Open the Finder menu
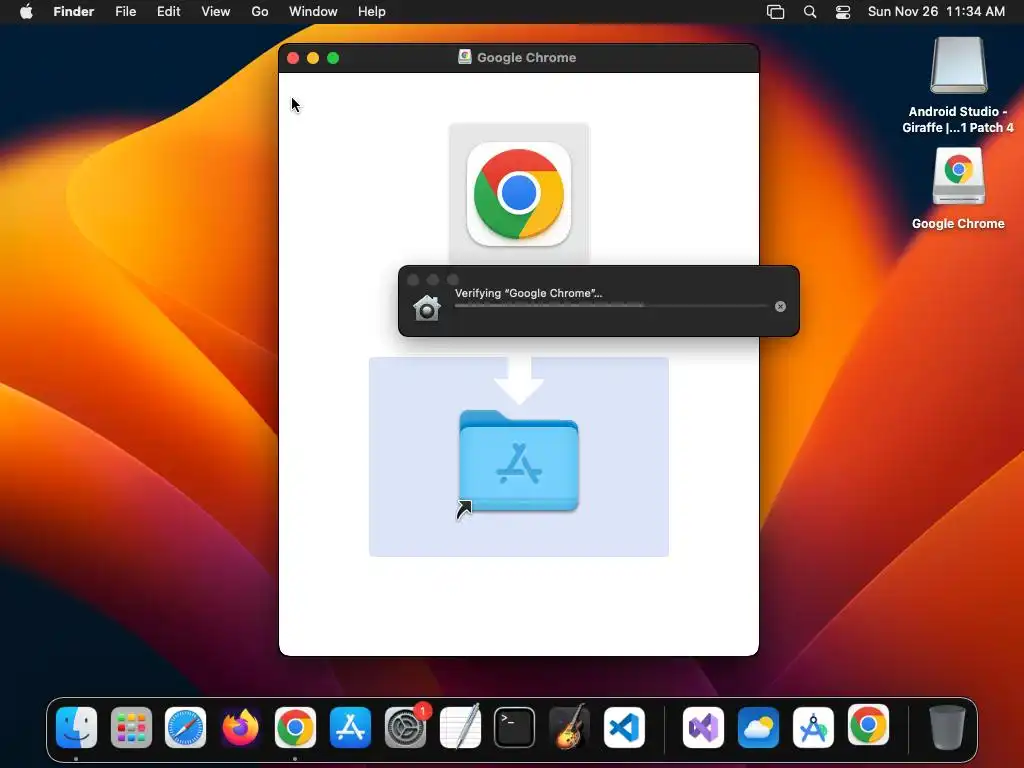Screen dimensions: 1024x768 click(x=74, y=12)
